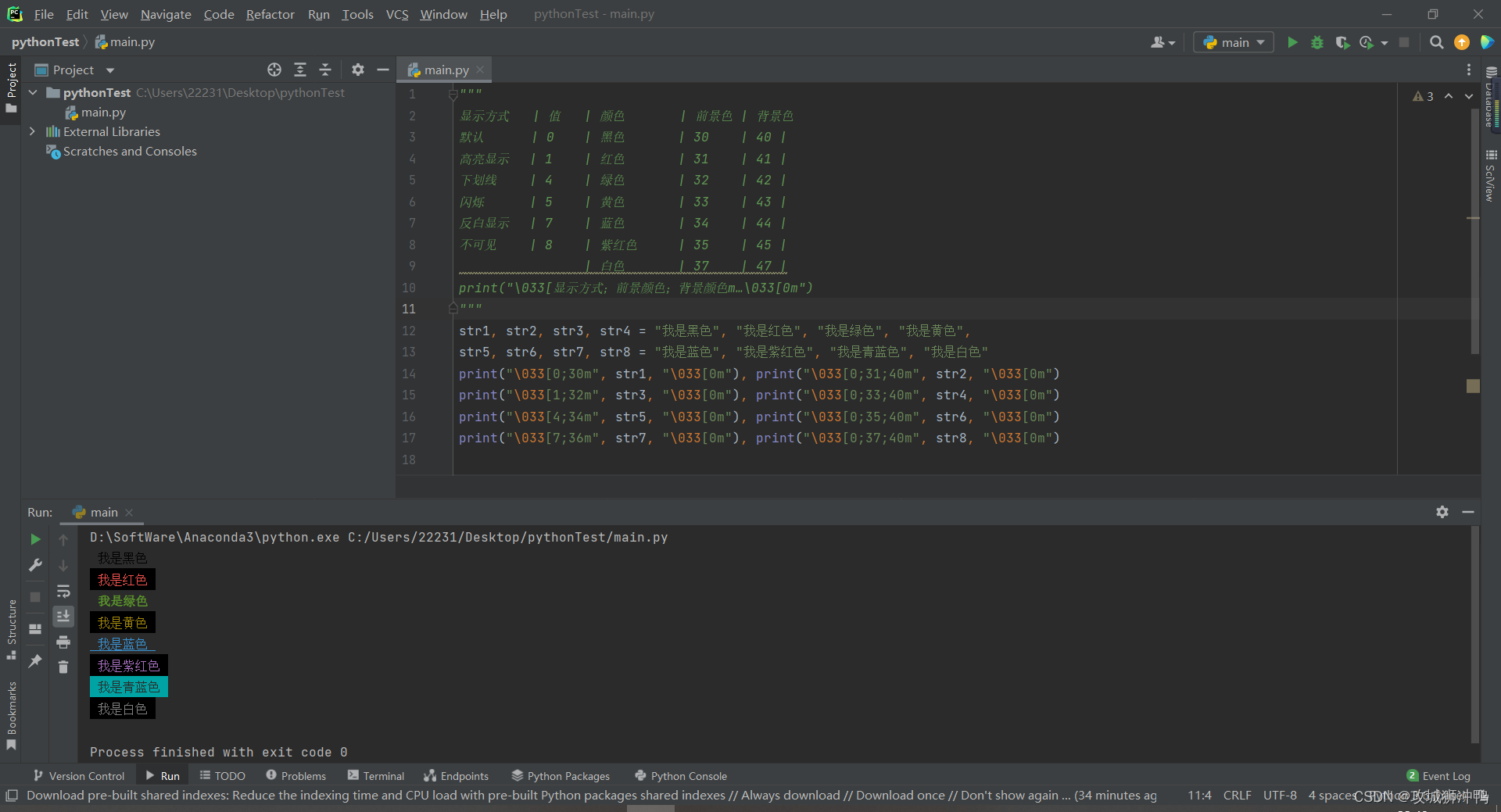Start debugging using the bug icon
1501x812 pixels.
(1317, 42)
